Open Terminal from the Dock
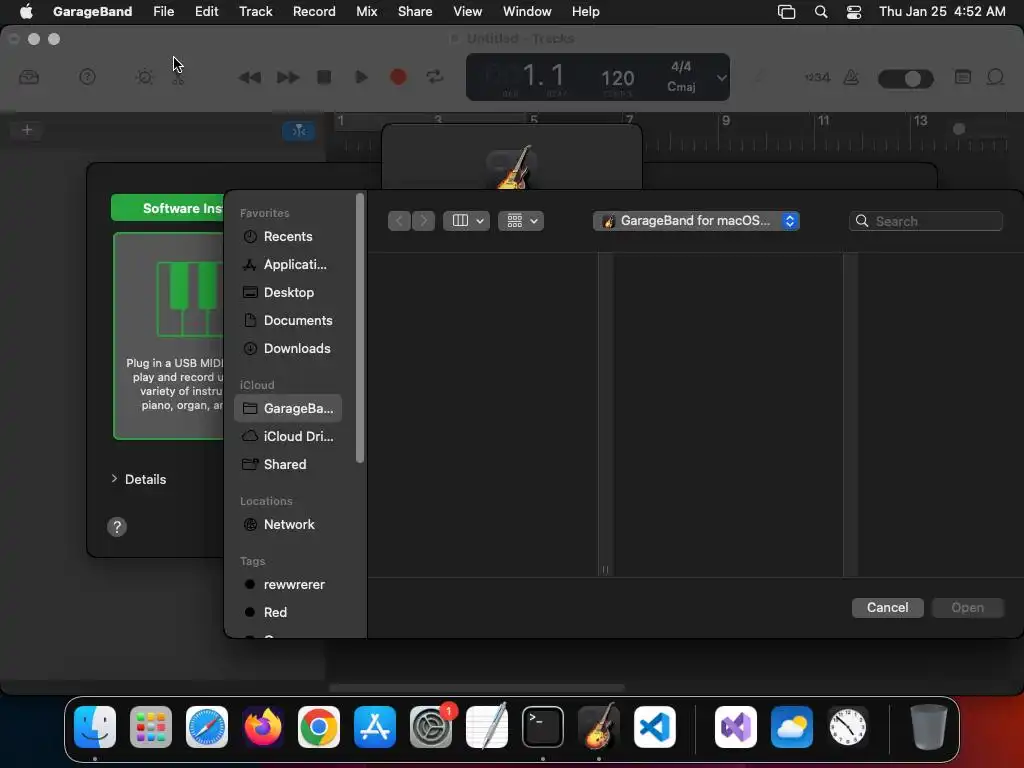1024x768 pixels. click(543, 727)
